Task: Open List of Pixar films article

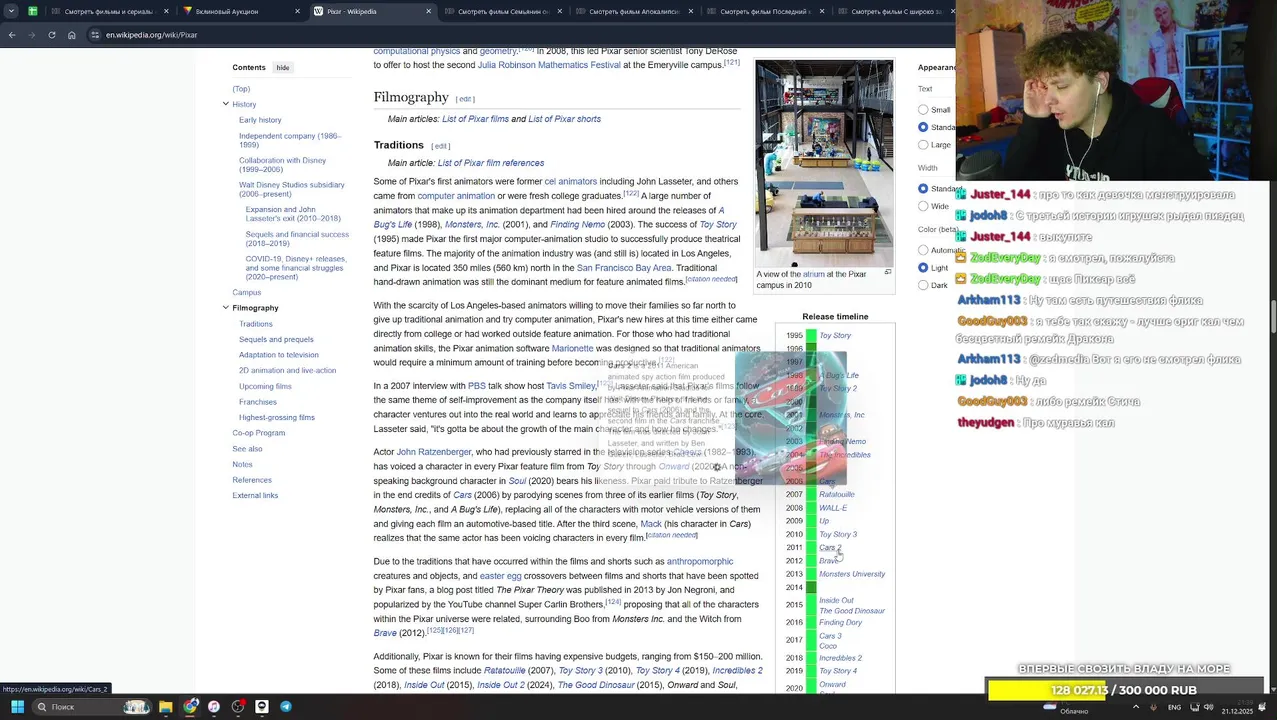Action: pos(475,119)
